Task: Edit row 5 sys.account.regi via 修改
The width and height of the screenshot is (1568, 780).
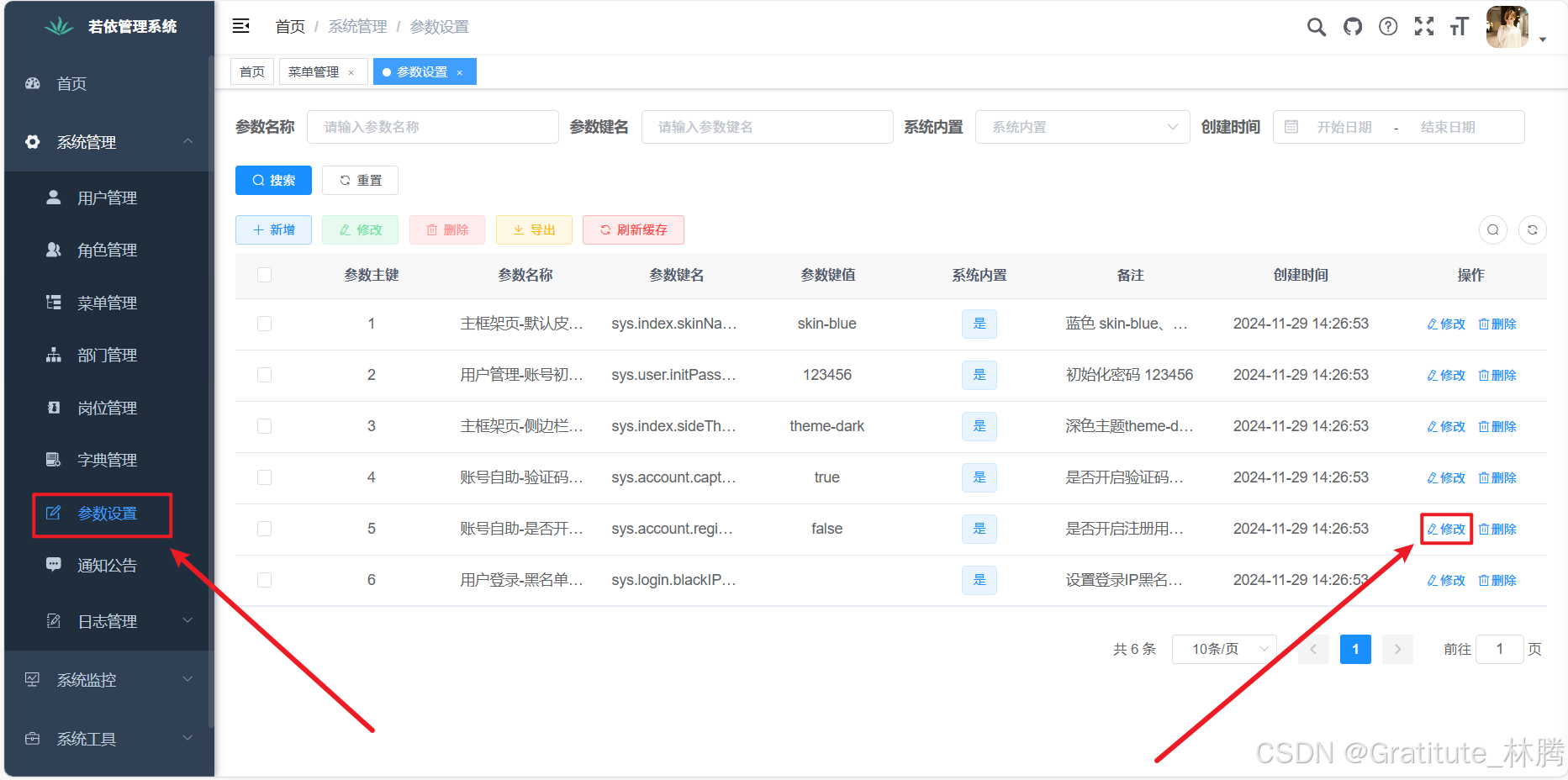Action: tap(1446, 529)
